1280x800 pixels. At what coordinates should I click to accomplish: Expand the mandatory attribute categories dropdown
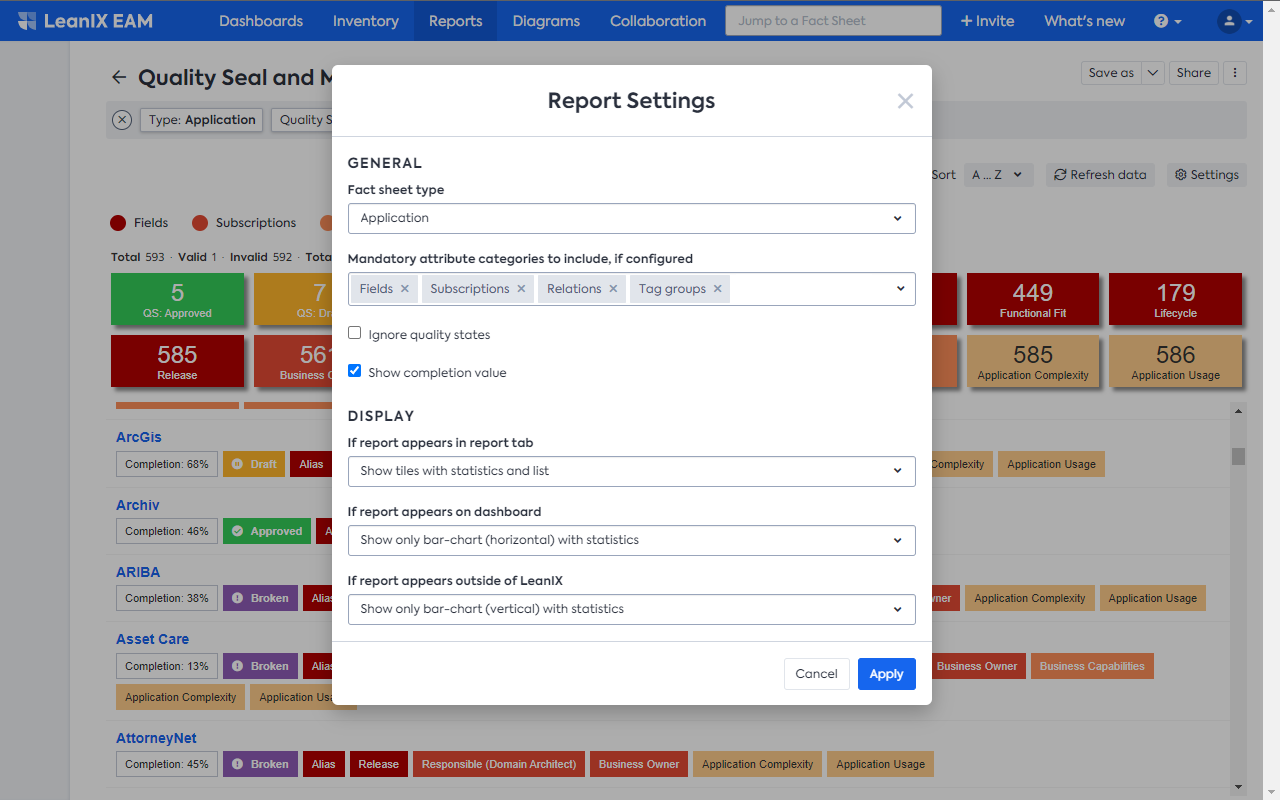pyautogui.click(x=900, y=289)
